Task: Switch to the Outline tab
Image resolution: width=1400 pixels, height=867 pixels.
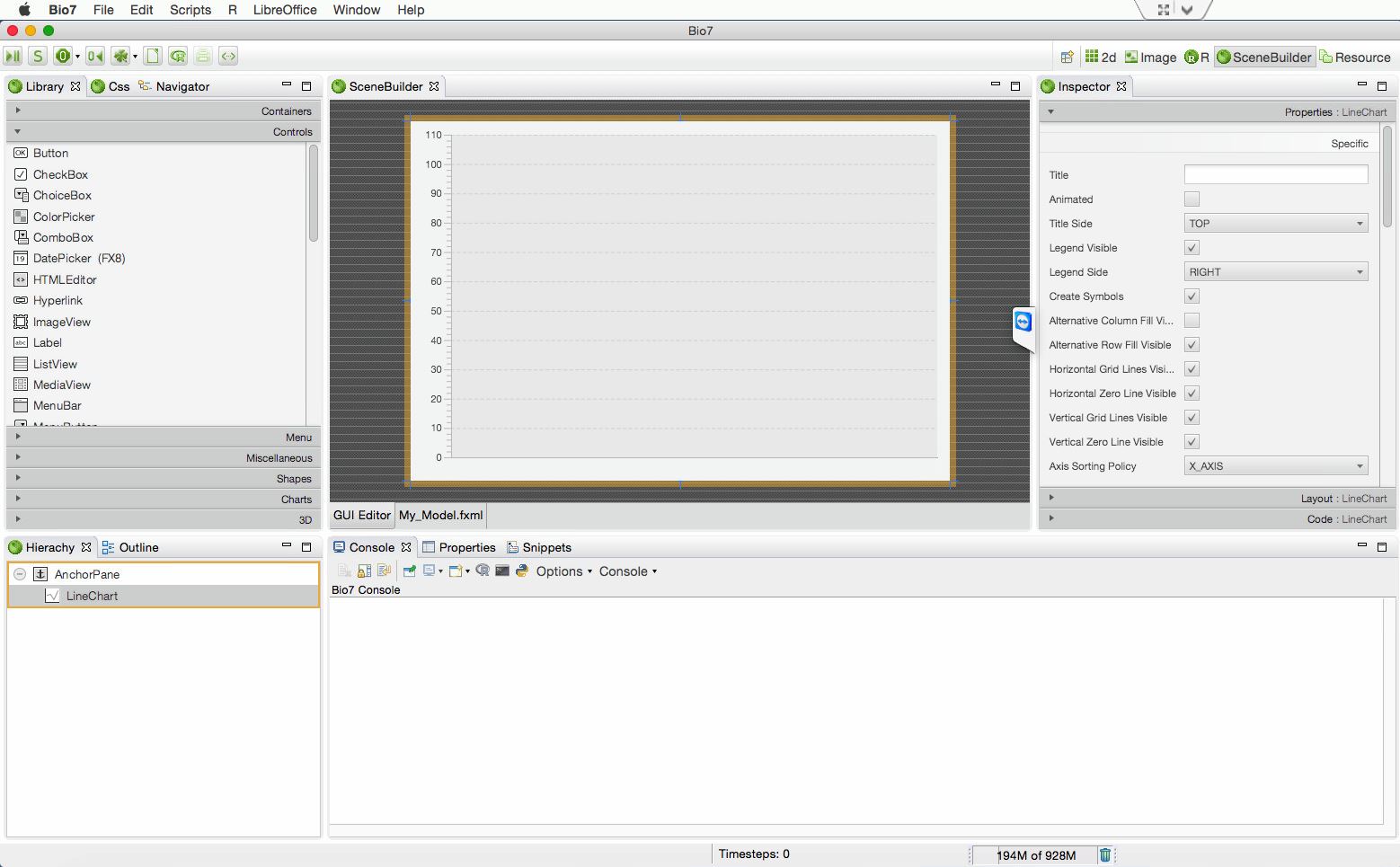Action: coord(130,547)
